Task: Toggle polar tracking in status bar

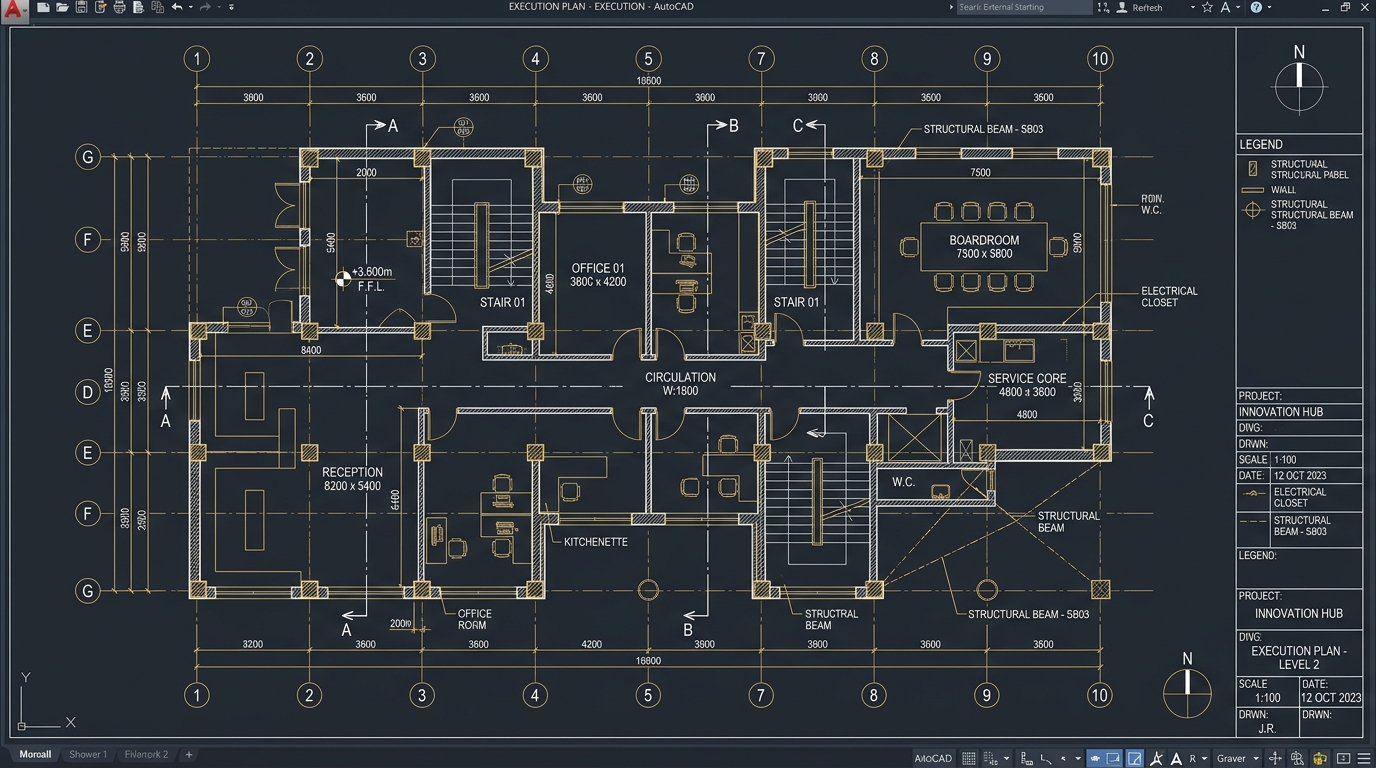Action: 1046,758
